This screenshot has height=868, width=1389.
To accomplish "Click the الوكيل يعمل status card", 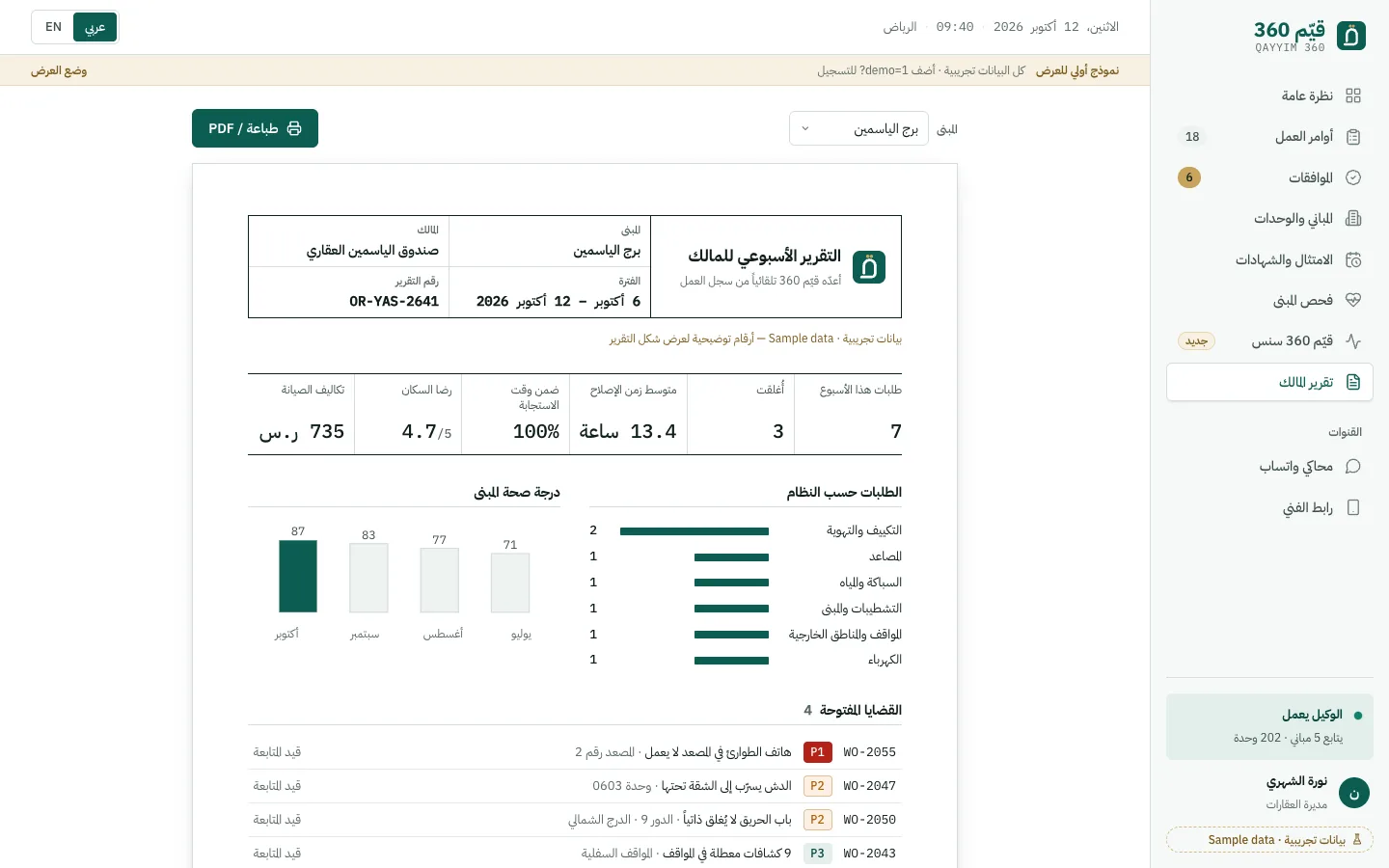I will click(1269, 727).
